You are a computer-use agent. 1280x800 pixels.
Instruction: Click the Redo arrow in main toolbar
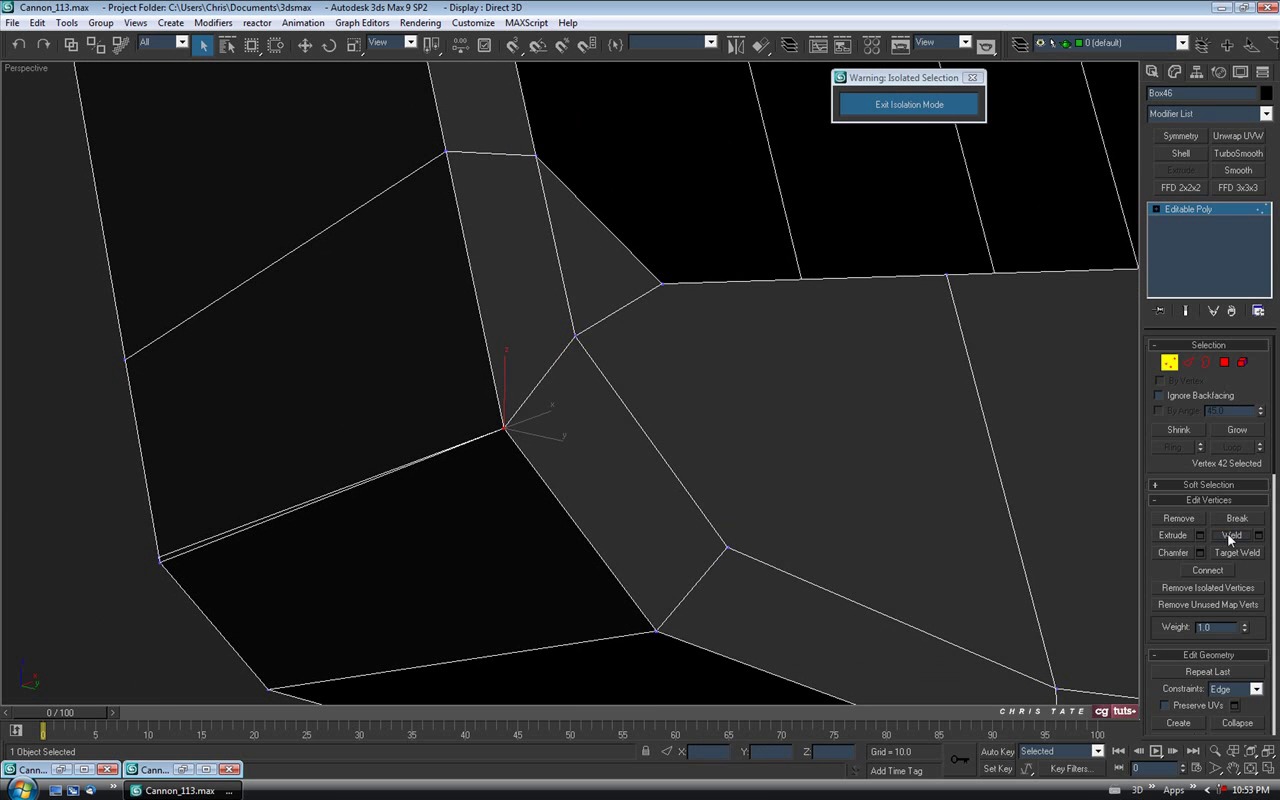pos(43,45)
